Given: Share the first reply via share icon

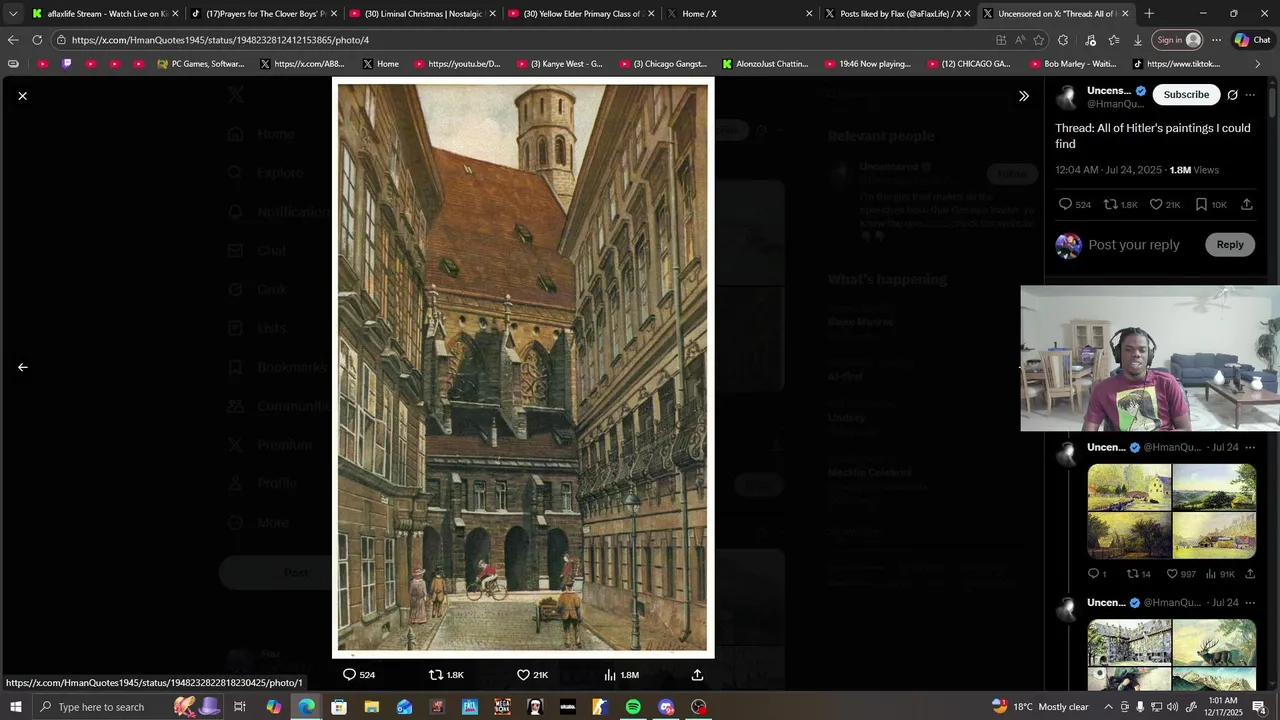Looking at the screenshot, I should [x=1250, y=574].
